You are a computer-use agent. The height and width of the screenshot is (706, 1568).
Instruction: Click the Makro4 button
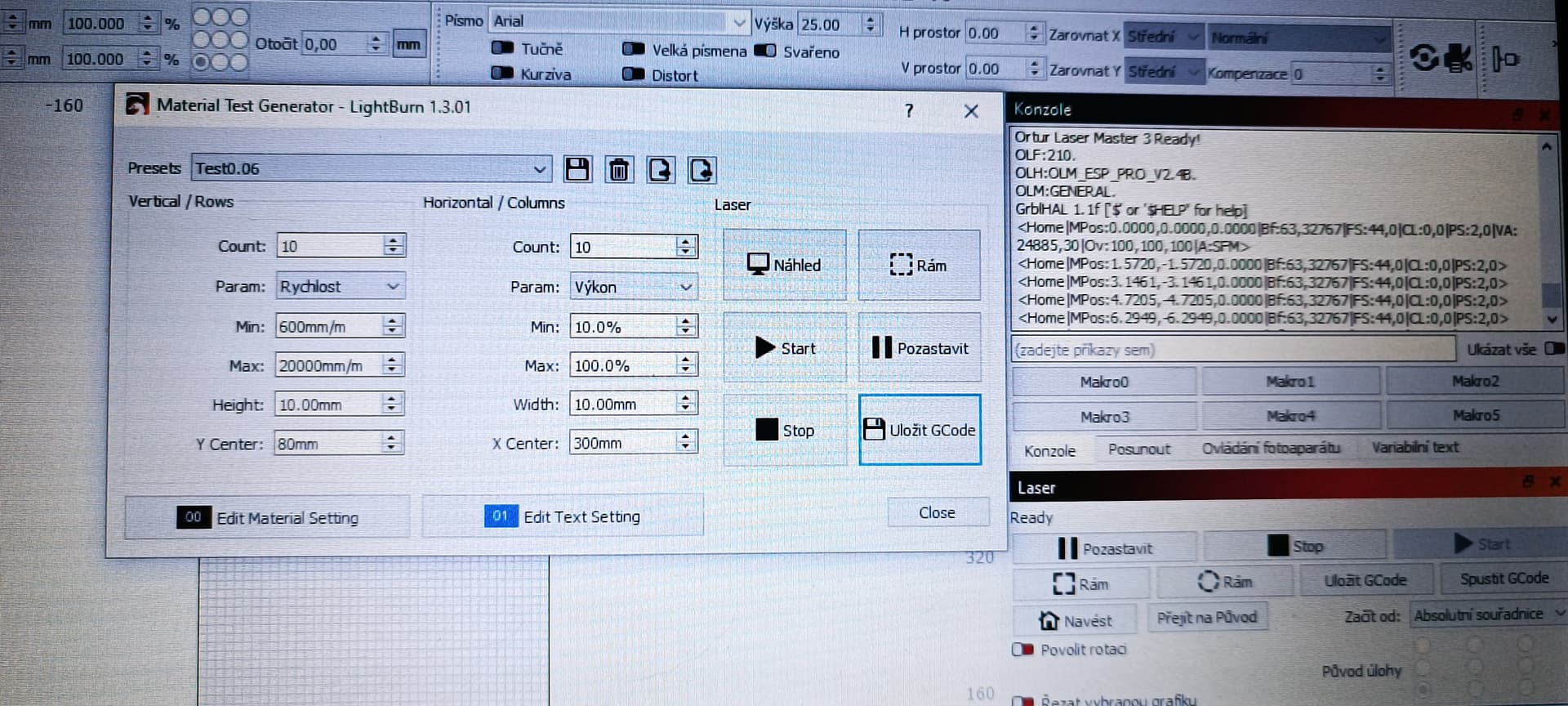point(1290,416)
